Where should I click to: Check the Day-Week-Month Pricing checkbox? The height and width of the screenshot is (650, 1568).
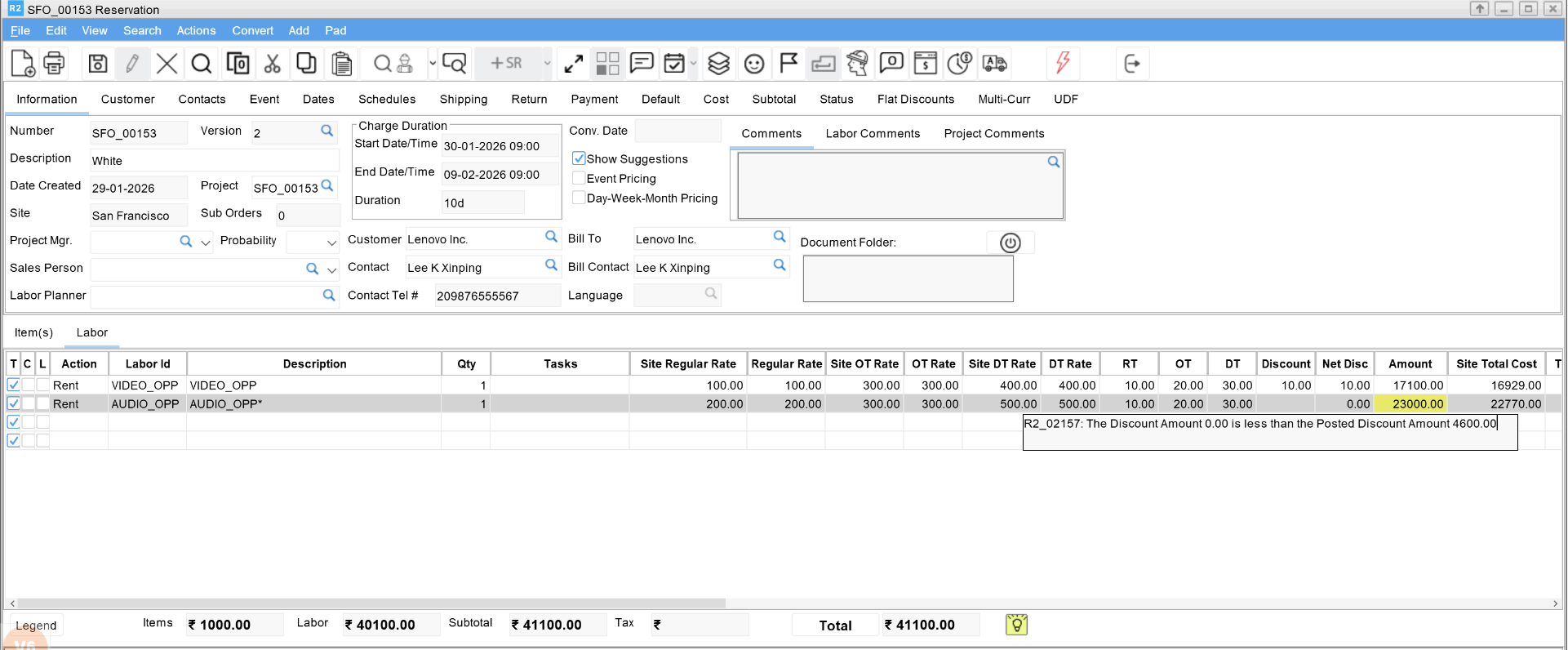coord(579,198)
